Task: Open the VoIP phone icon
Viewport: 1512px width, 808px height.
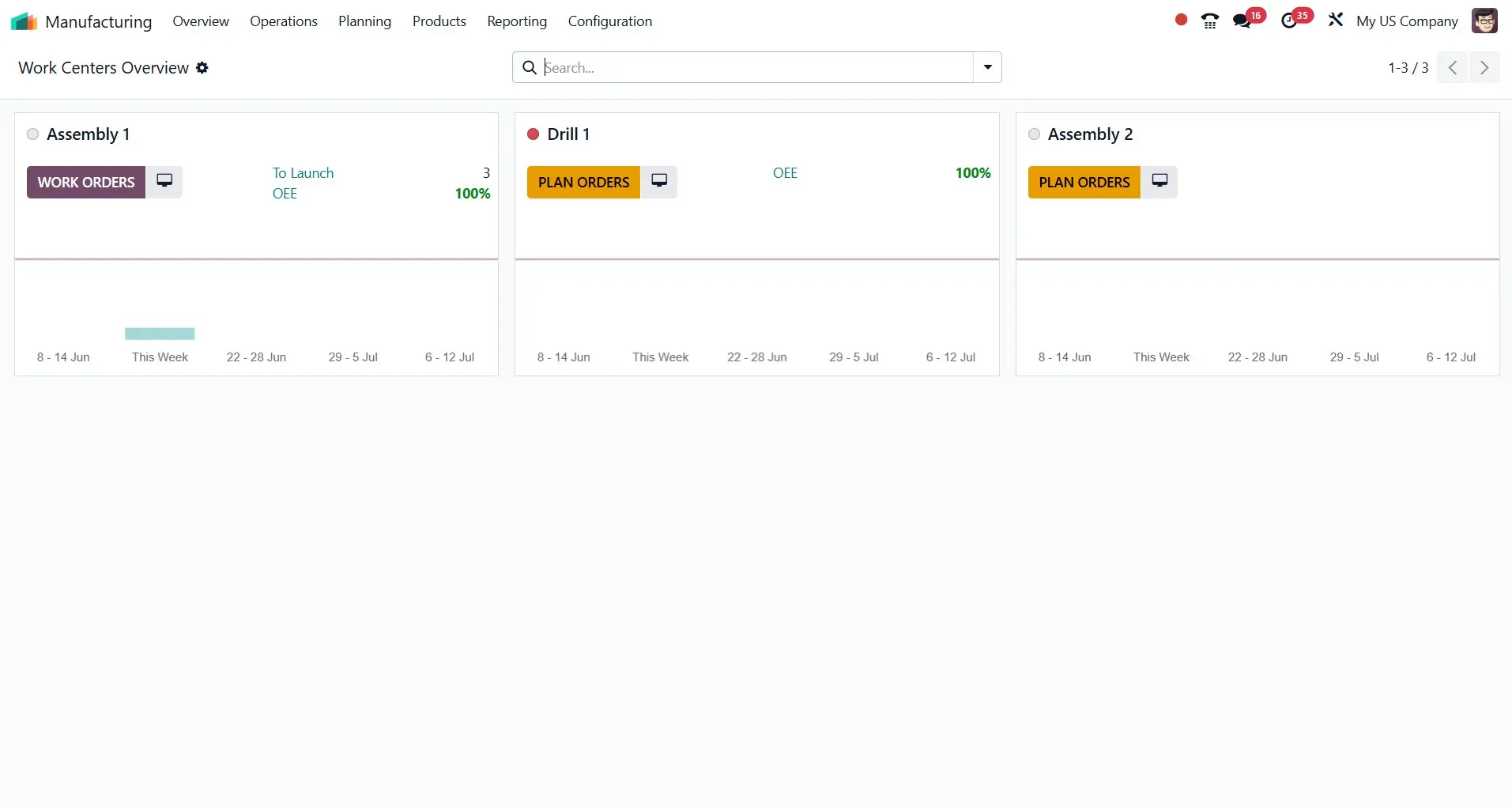Action: (x=1209, y=21)
